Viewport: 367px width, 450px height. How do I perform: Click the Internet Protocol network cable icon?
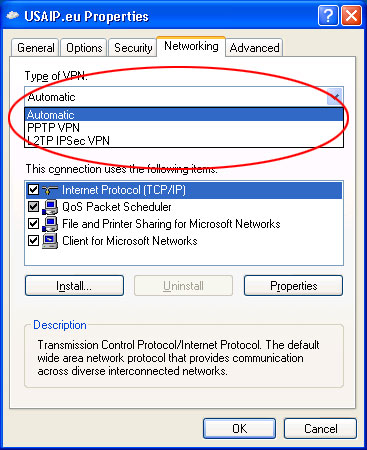[50, 190]
